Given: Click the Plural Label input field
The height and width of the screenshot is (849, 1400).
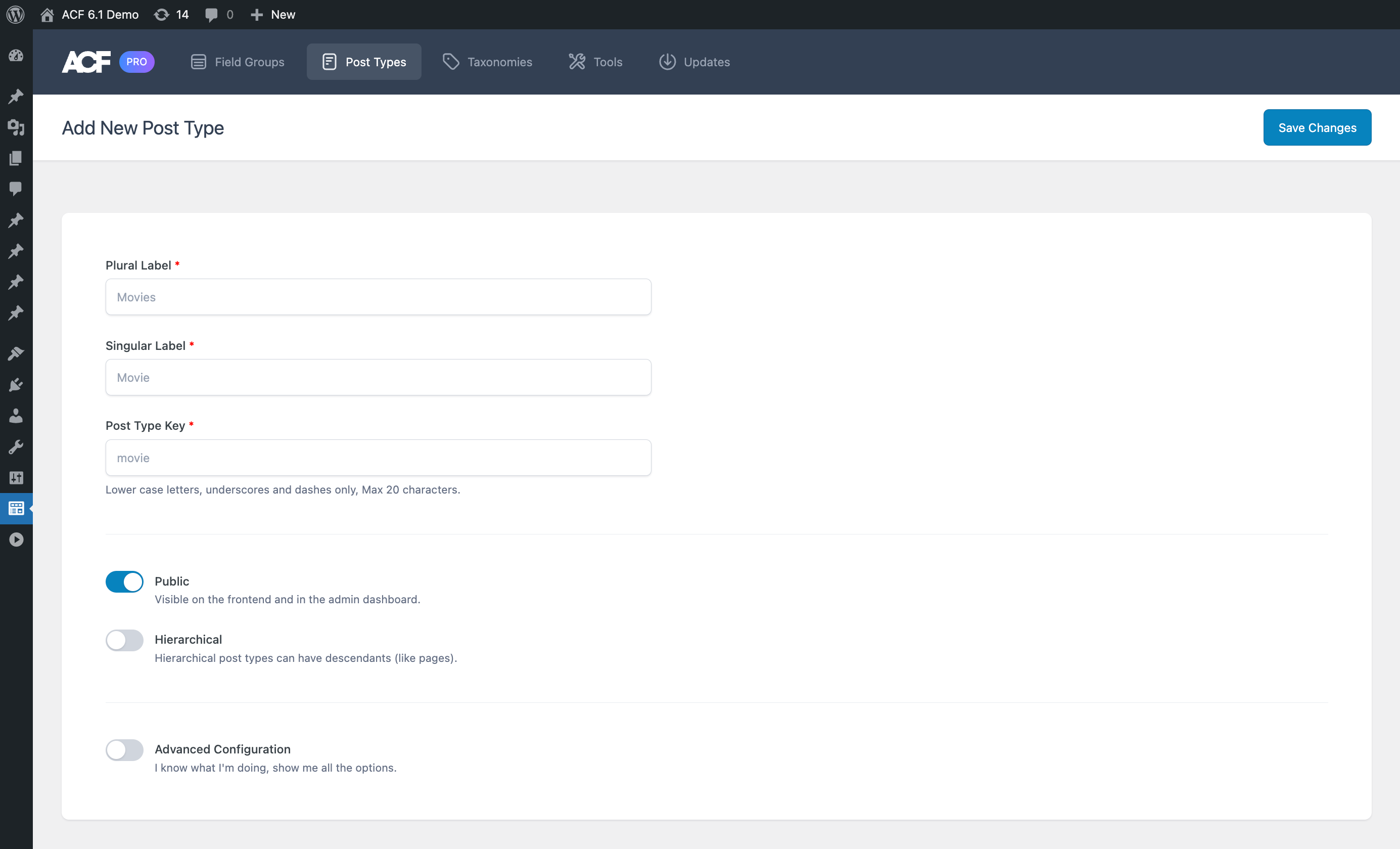Looking at the screenshot, I should coord(378,297).
